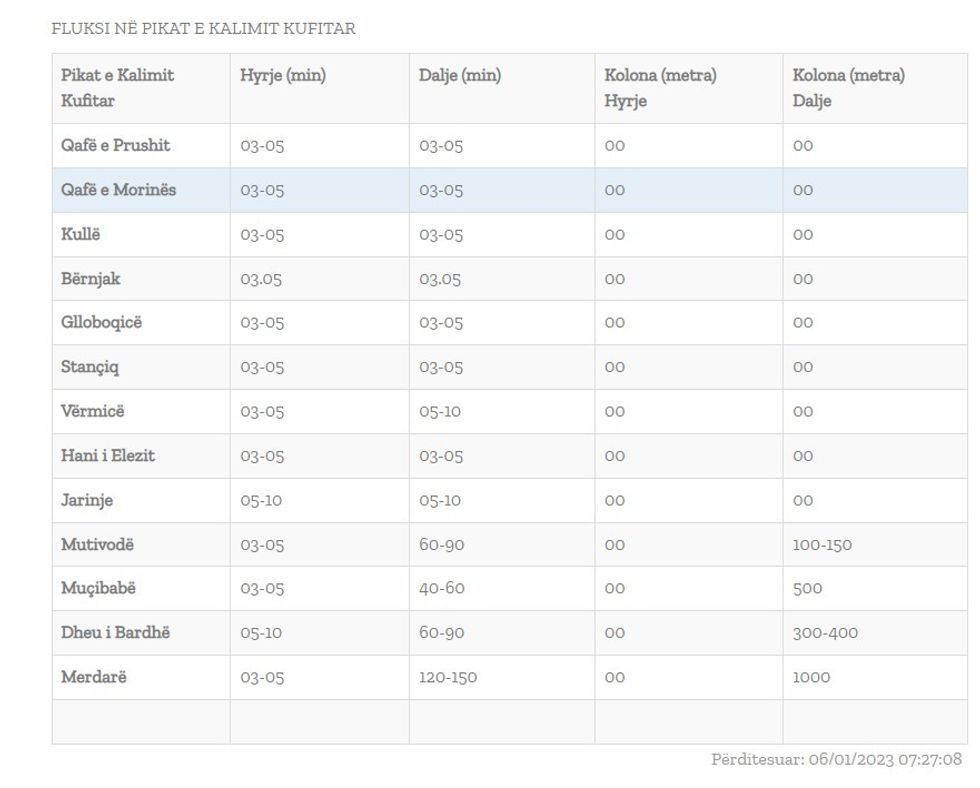
Task: Click the Dheu i Bardhë row label
Action: (115, 633)
